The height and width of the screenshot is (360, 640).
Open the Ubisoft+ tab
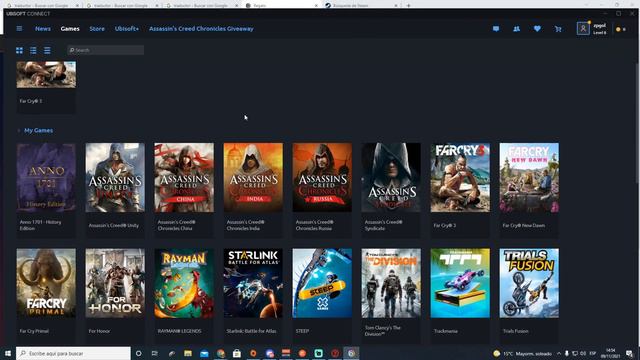coord(127,29)
